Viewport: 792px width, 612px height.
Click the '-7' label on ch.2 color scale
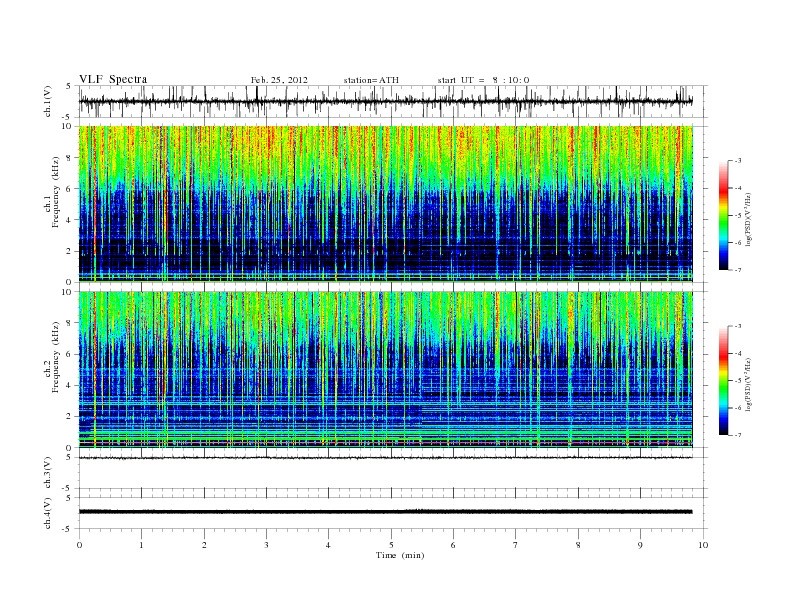(x=737, y=435)
